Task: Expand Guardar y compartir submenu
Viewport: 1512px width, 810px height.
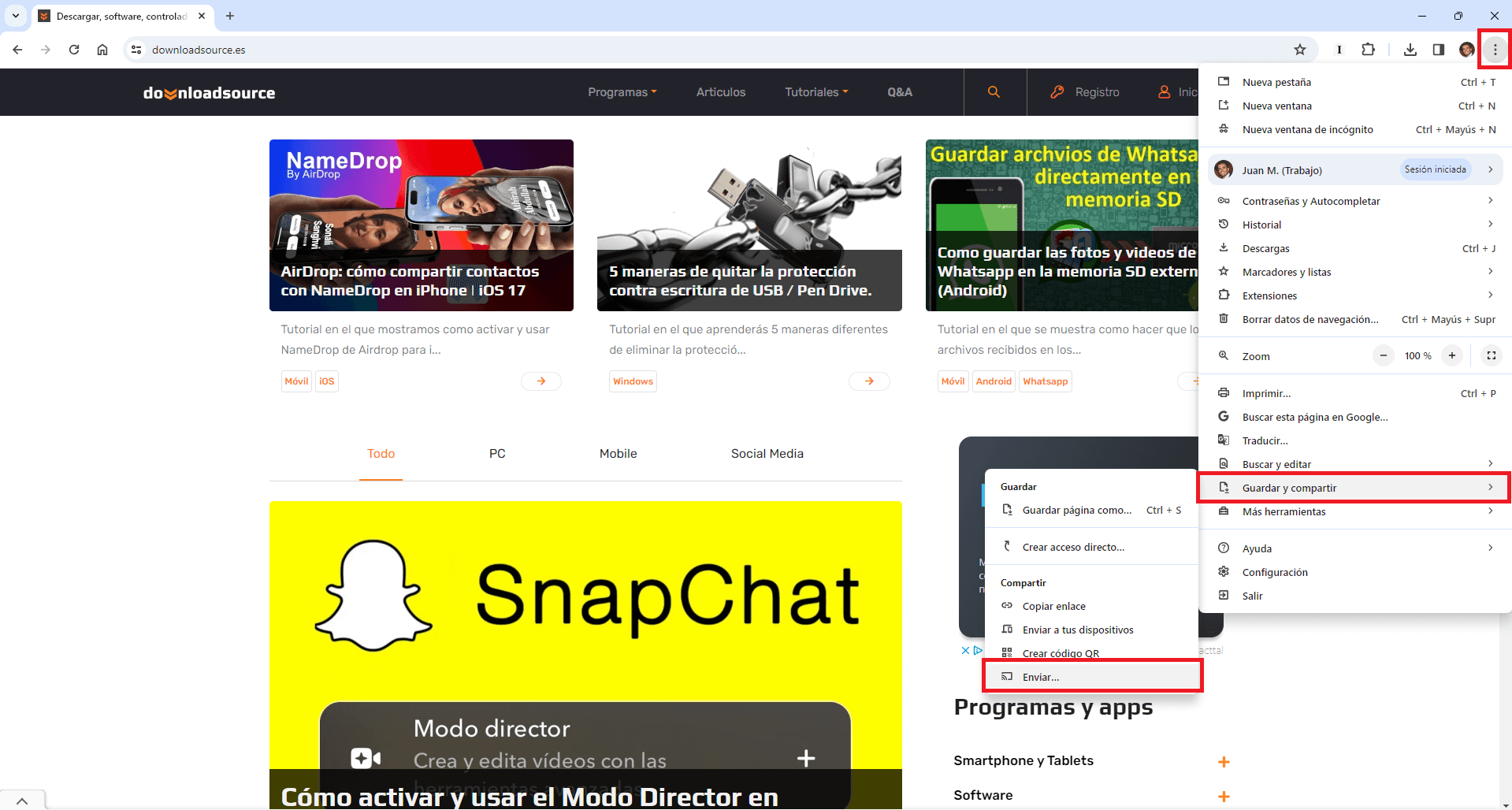Action: pyautogui.click(x=1355, y=488)
